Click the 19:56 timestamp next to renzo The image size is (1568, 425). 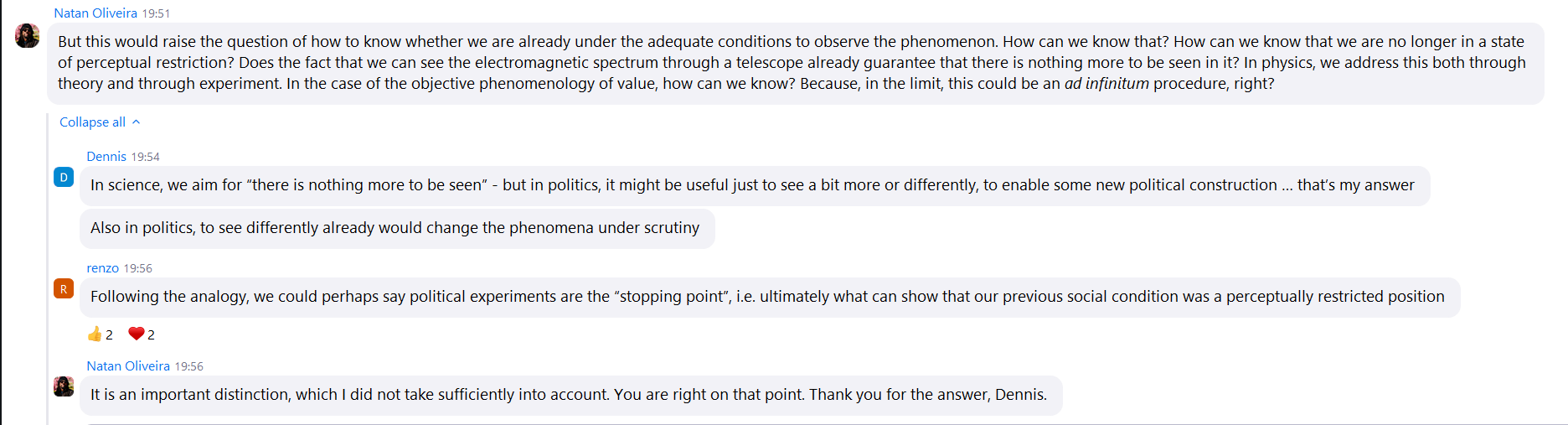[138, 268]
